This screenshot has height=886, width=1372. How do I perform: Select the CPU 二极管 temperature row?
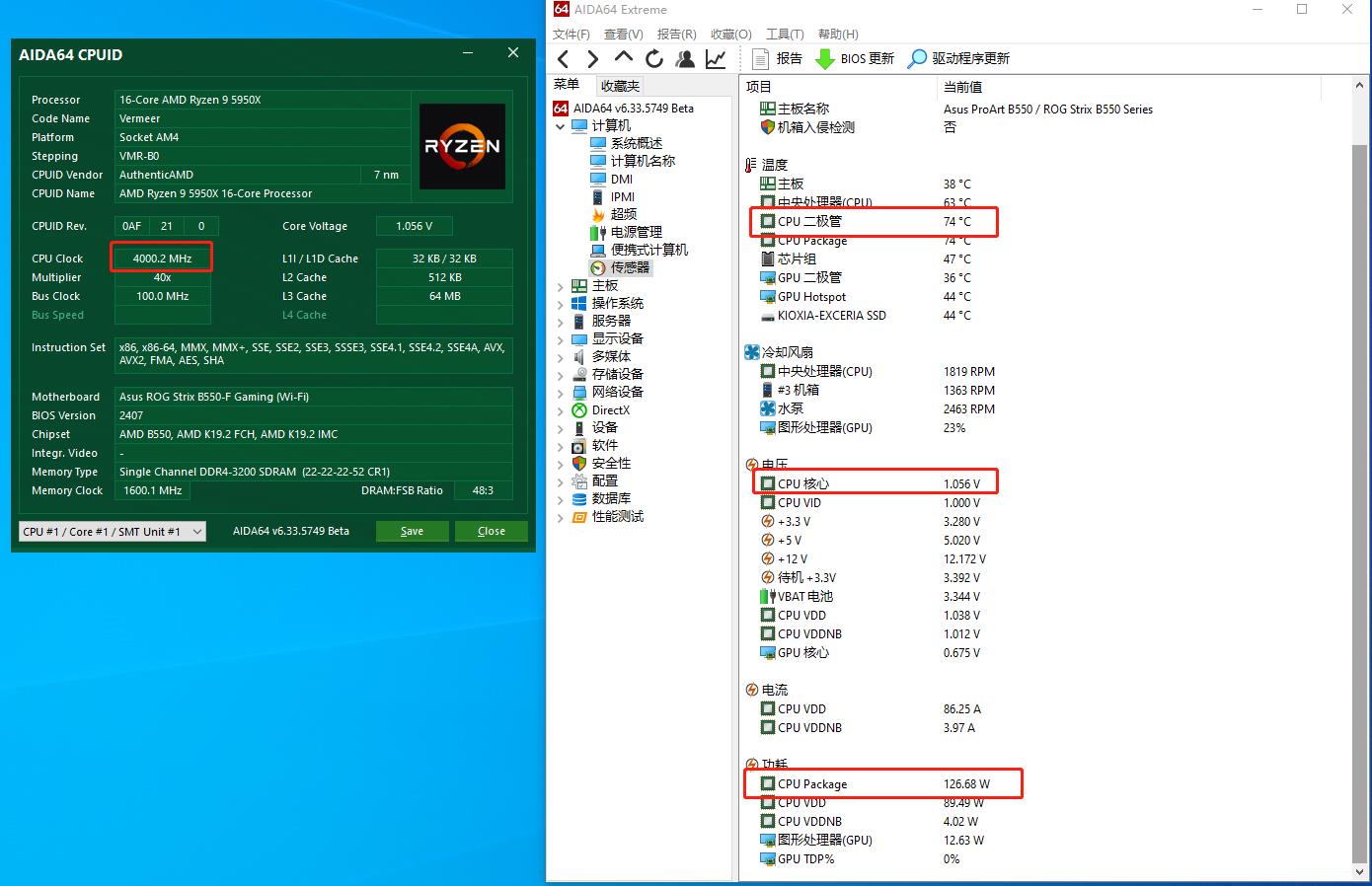(874, 222)
